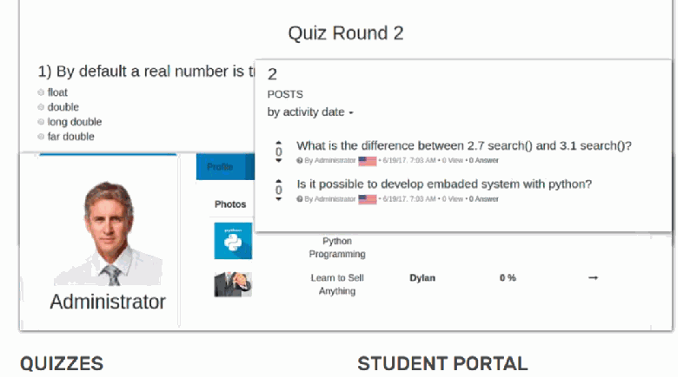Image resolution: width=678 pixels, height=377 pixels.
Task: Upvote the embedded system python question
Action: [x=278, y=181]
